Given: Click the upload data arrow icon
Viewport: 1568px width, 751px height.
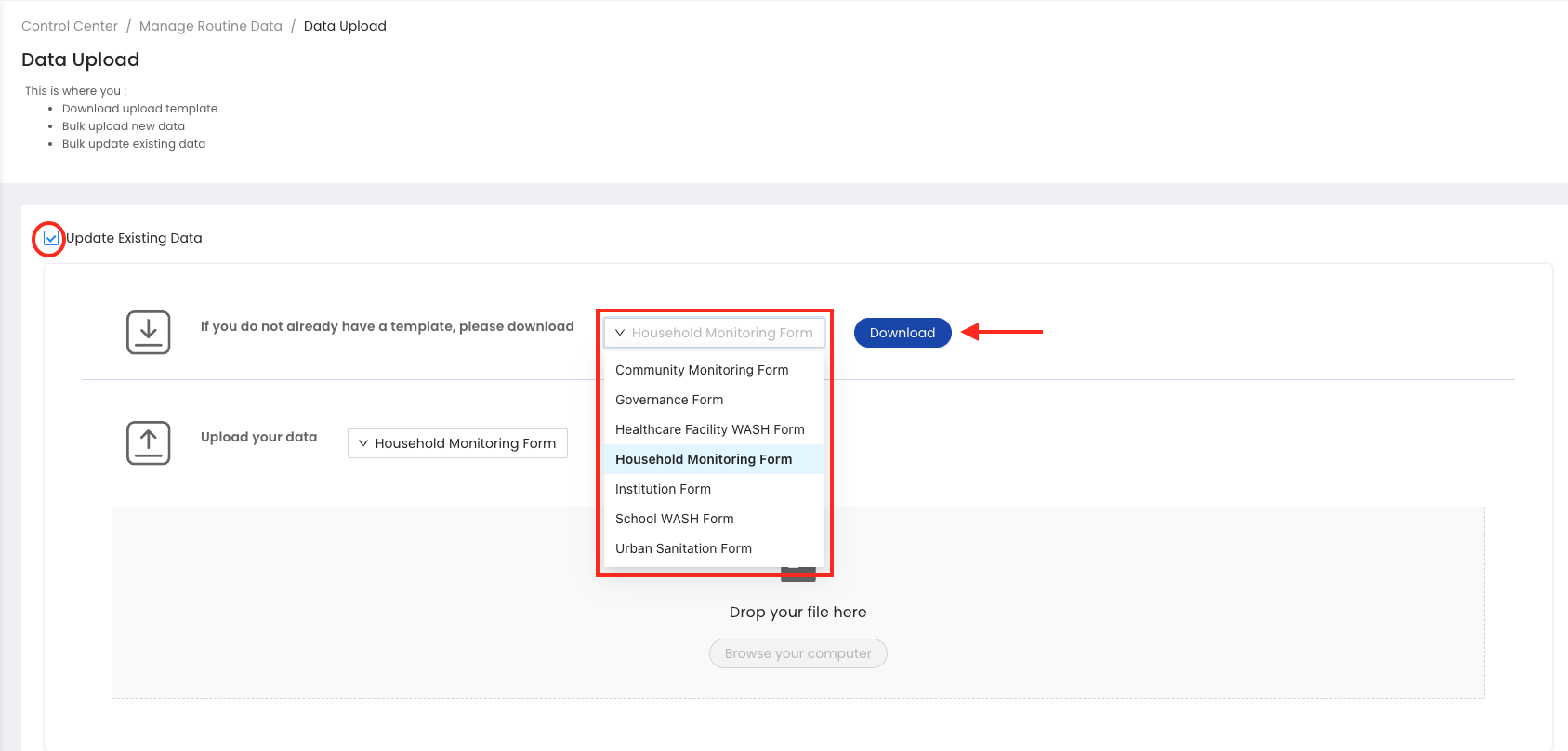Looking at the screenshot, I should tap(148, 442).
